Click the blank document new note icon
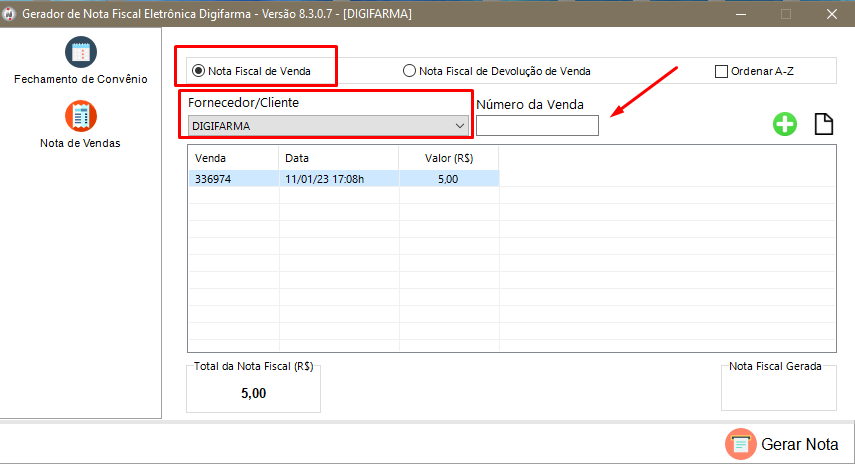 (823, 124)
